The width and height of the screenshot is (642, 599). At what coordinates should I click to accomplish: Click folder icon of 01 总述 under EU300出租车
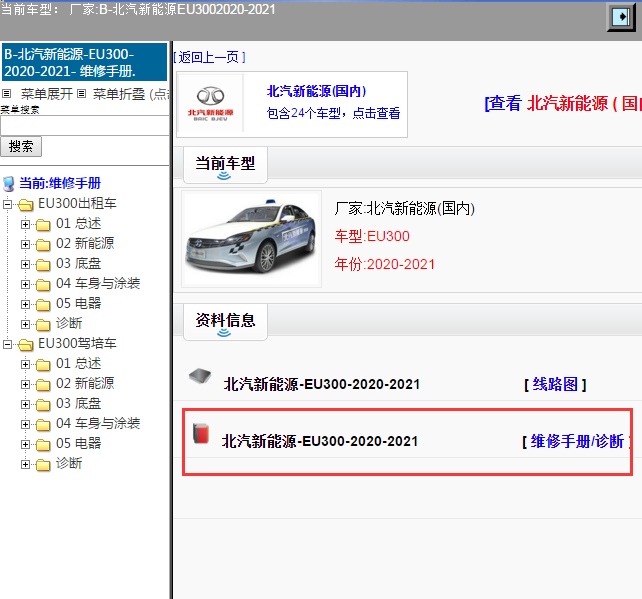43,224
